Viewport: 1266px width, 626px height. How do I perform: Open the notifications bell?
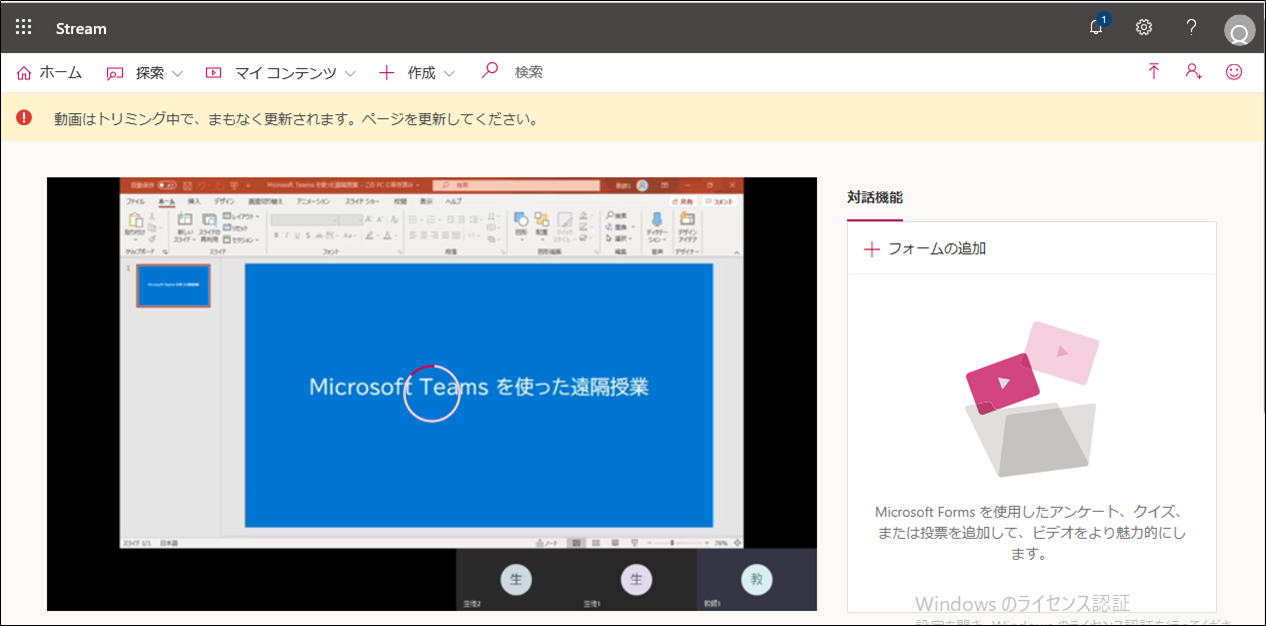click(x=1097, y=27)
